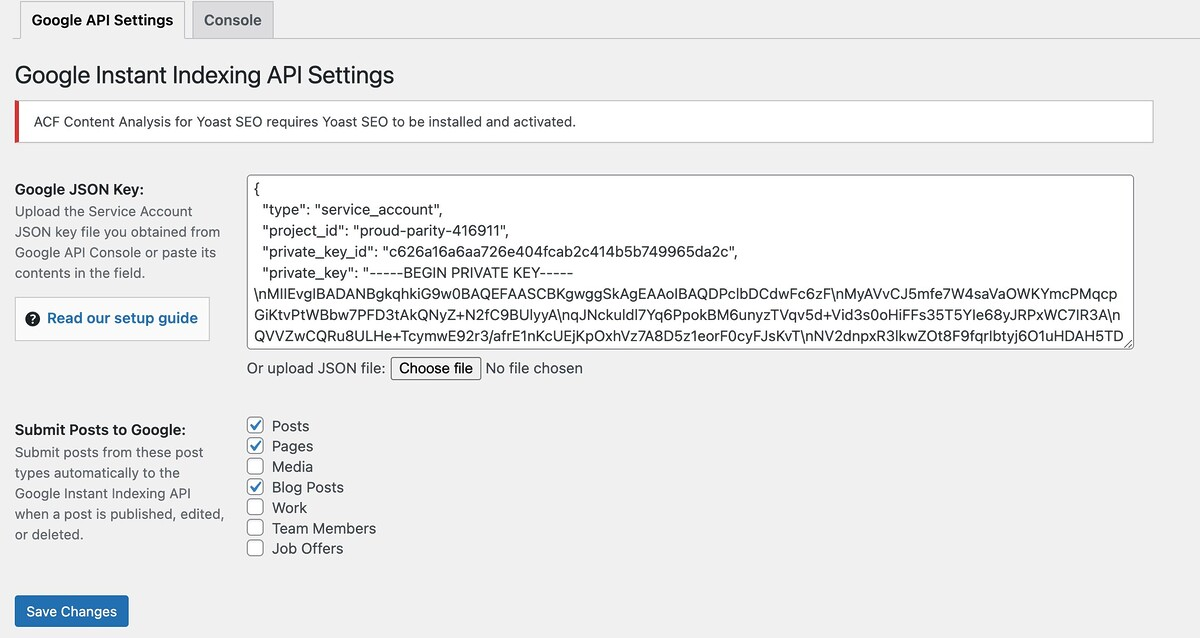This screenshot has width=1200, height=638.
Task: Click the textarea resize handle corner
Action: coord(1127,343)
